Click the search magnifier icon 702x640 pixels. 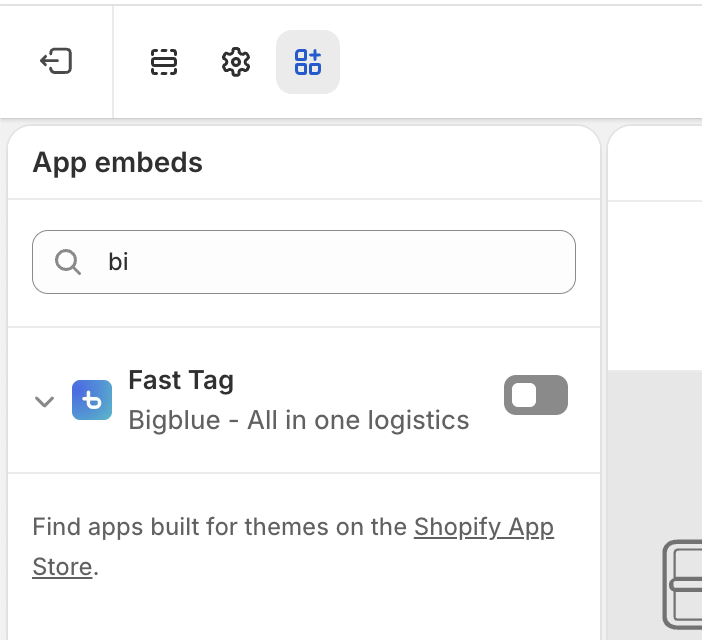pos(68,262)
